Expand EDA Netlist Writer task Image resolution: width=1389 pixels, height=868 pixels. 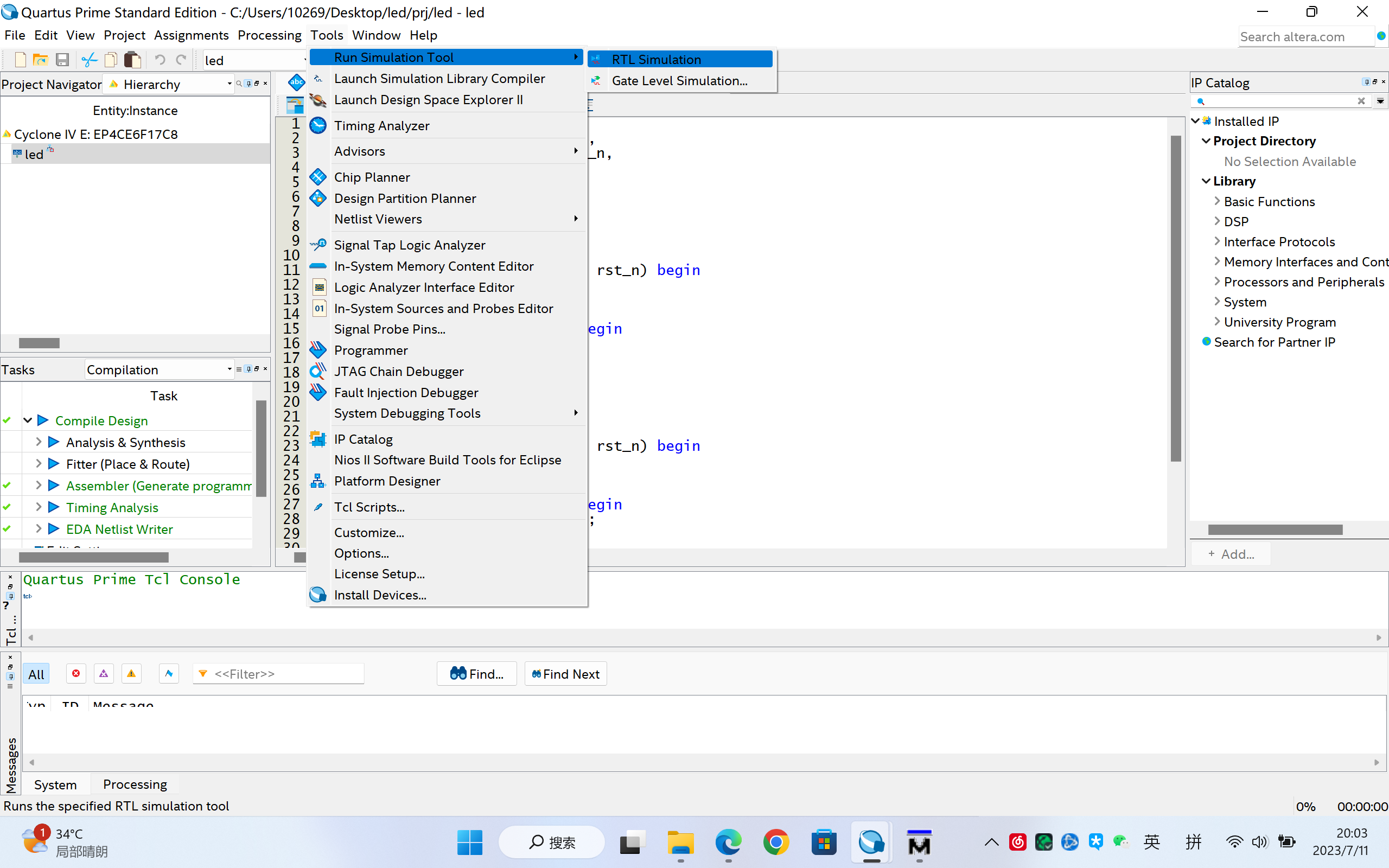coord(39,529)
